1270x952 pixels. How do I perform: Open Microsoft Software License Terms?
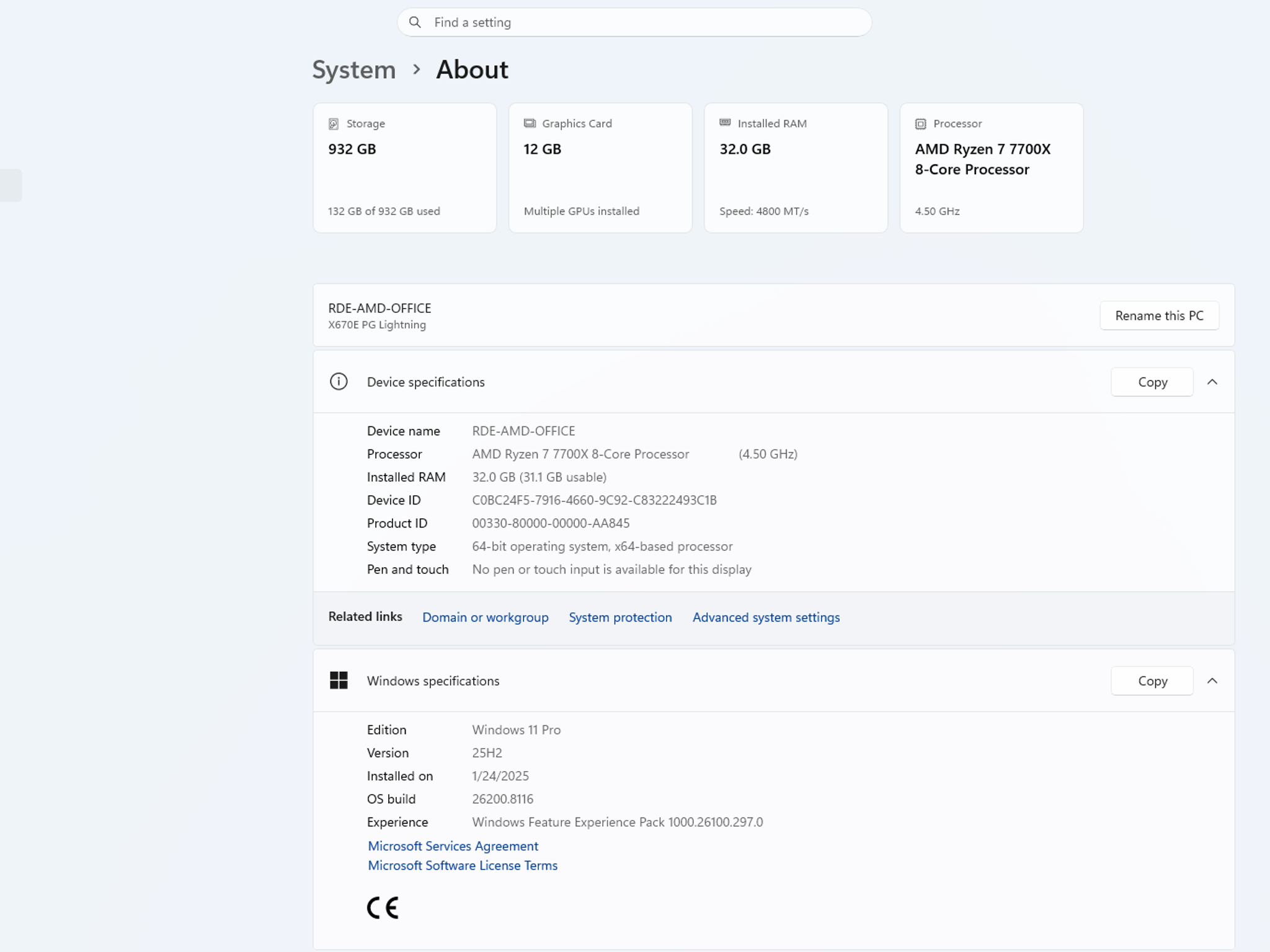[463, 865]
